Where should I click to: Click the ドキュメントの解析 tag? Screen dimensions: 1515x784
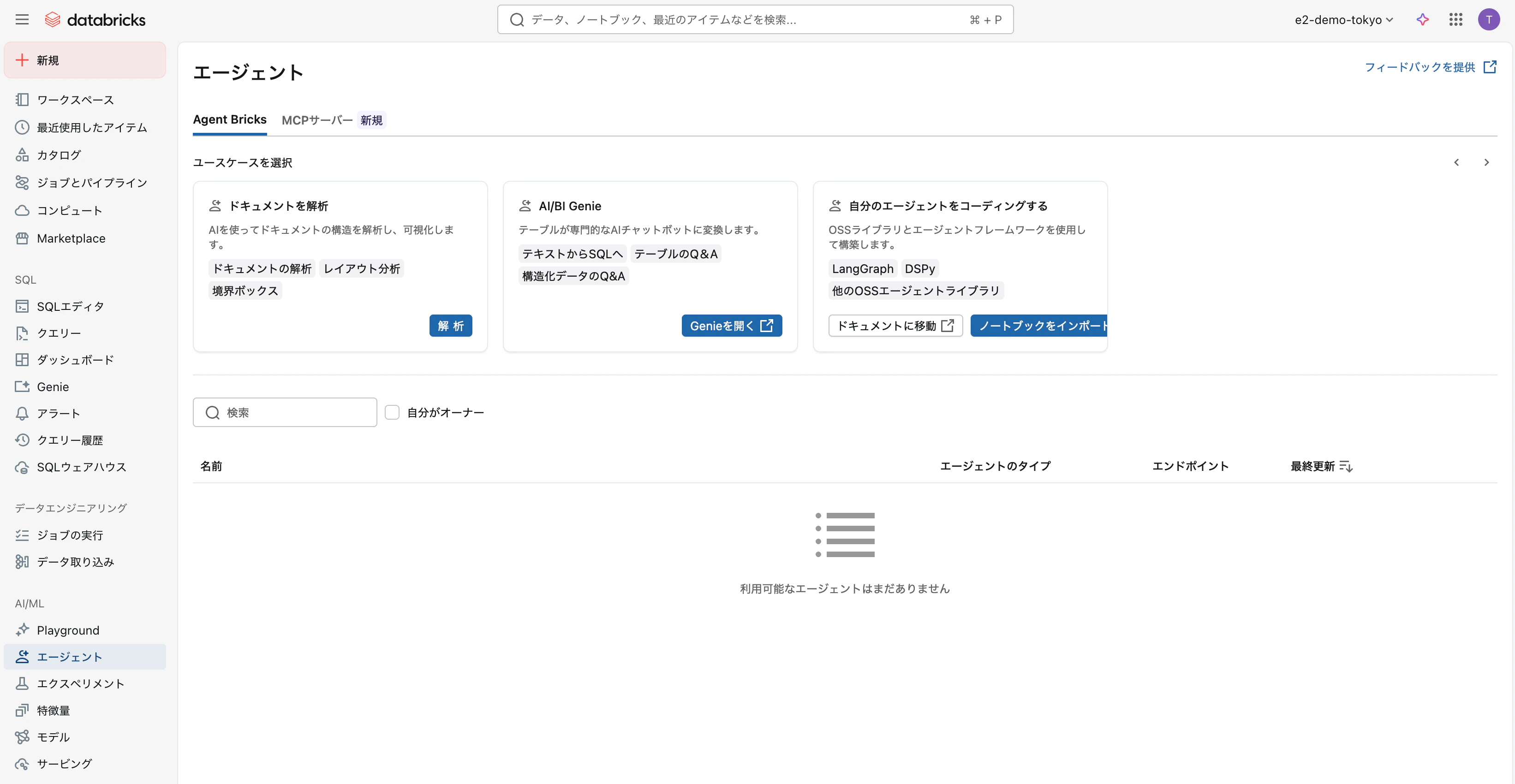click(262, 269)
